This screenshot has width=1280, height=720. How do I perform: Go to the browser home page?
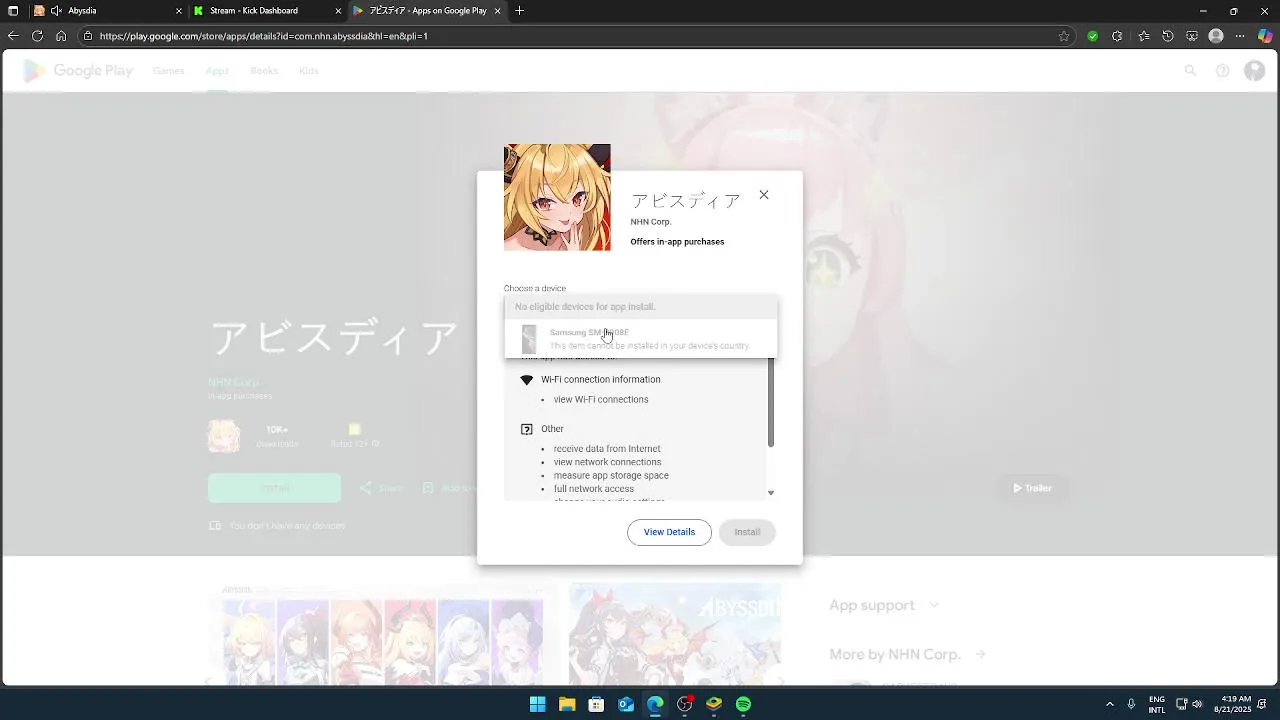[x=61, y=36]
